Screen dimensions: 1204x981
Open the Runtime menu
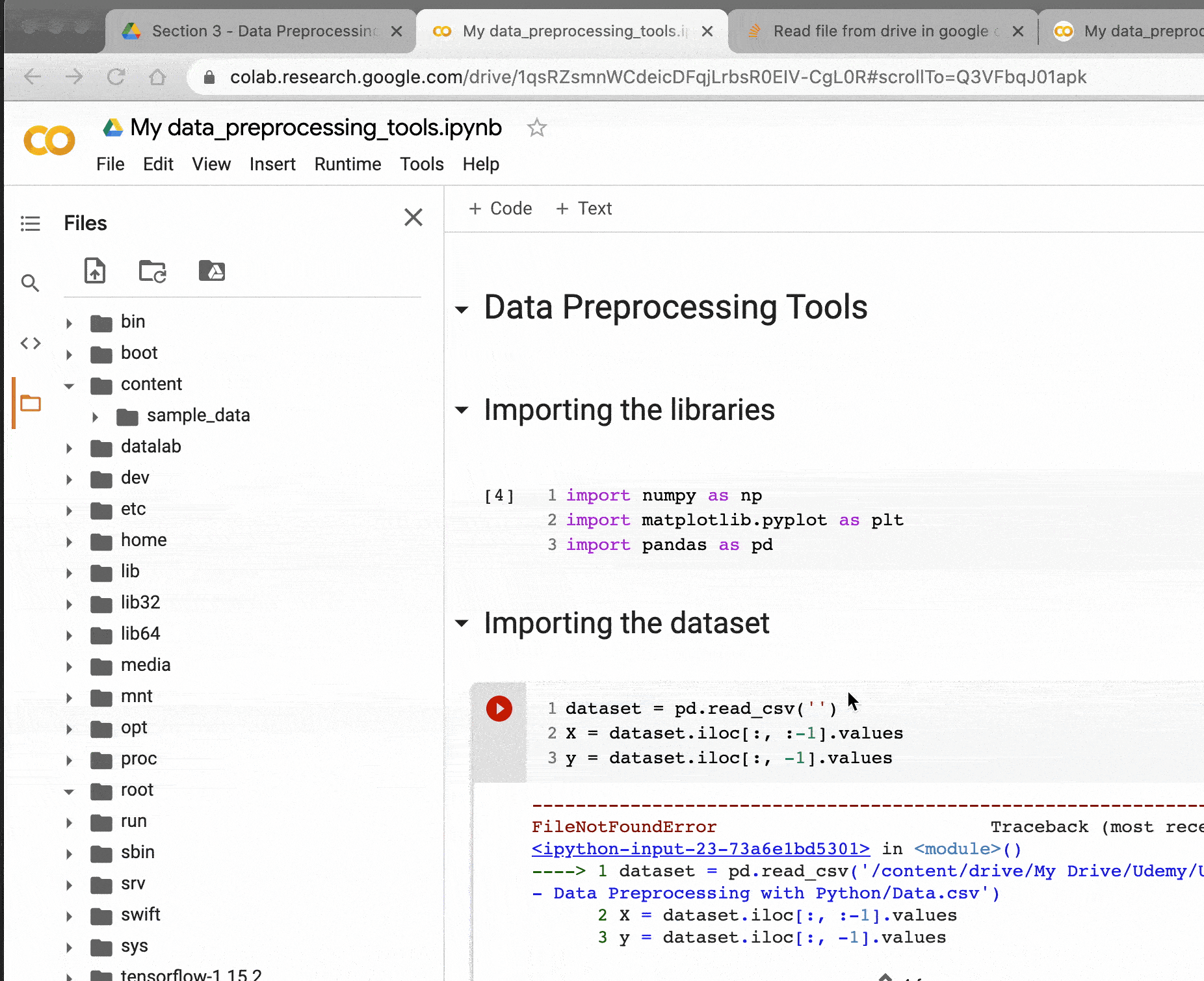tap(347, 164)
